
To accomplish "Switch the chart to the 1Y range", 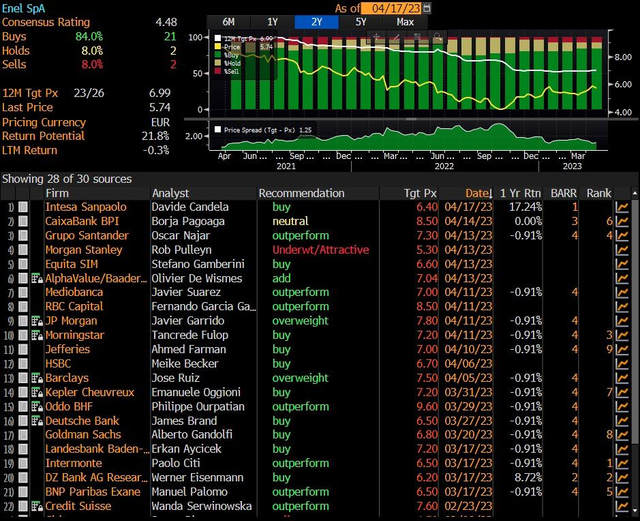I will (272, 22).
